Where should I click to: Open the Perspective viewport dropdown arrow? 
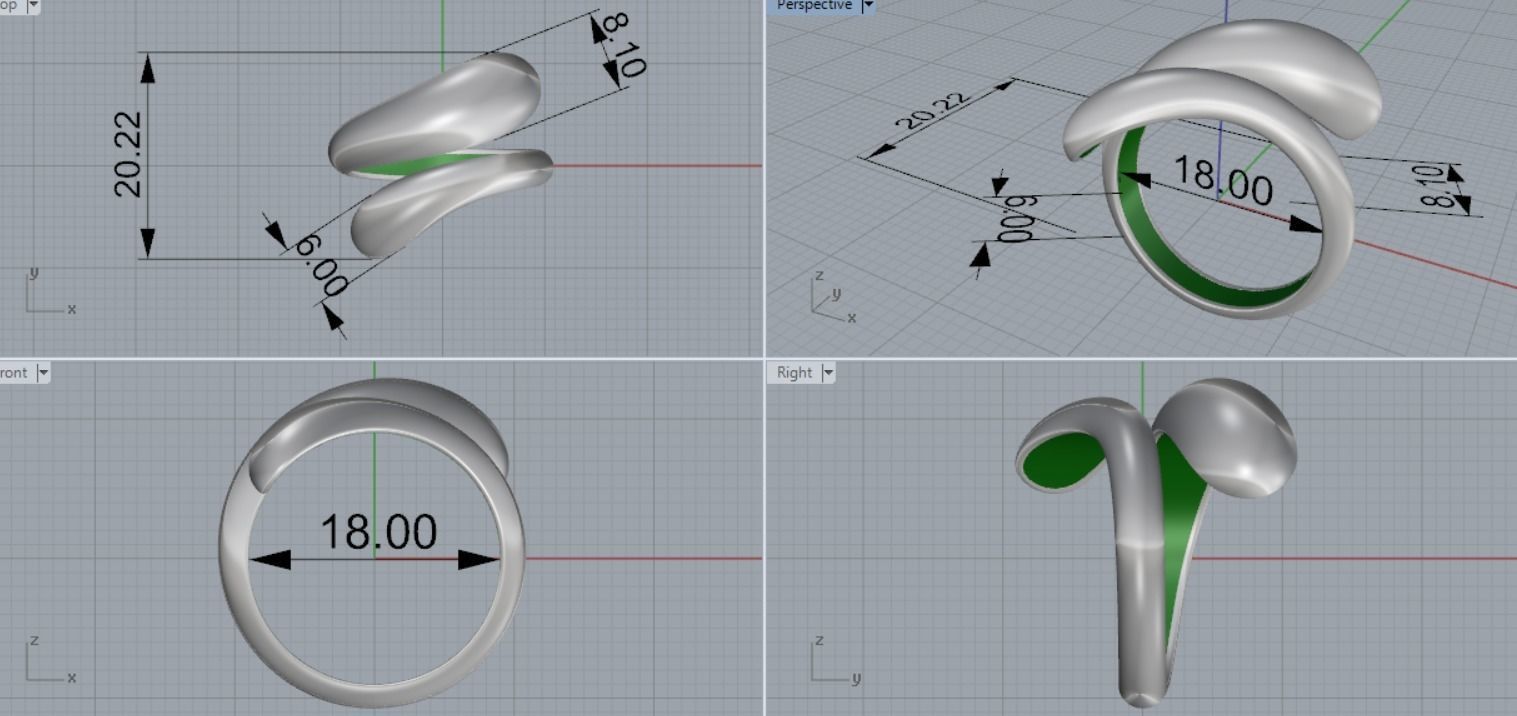868,5
